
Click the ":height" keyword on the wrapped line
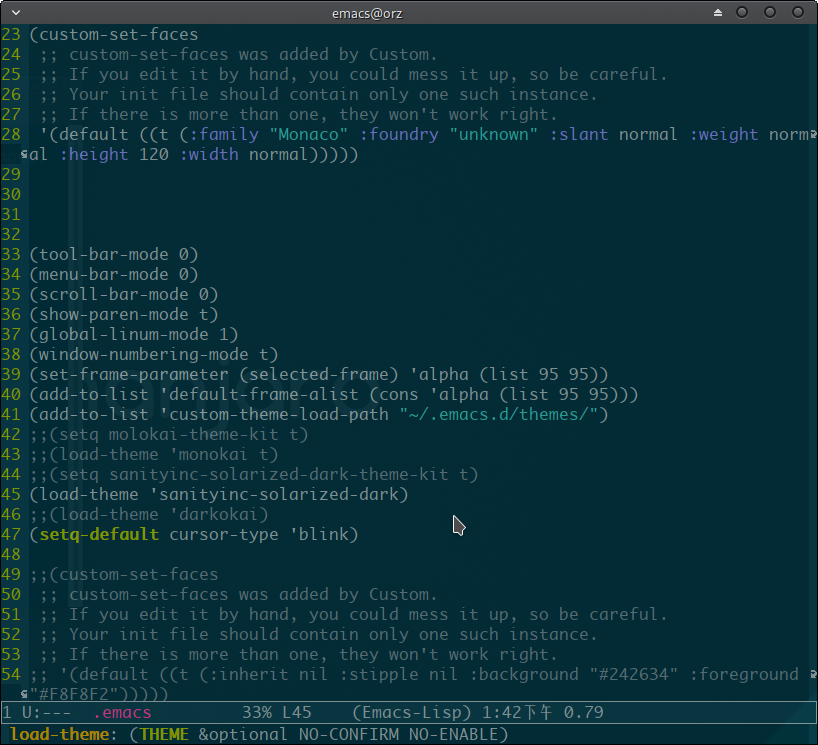94,154
